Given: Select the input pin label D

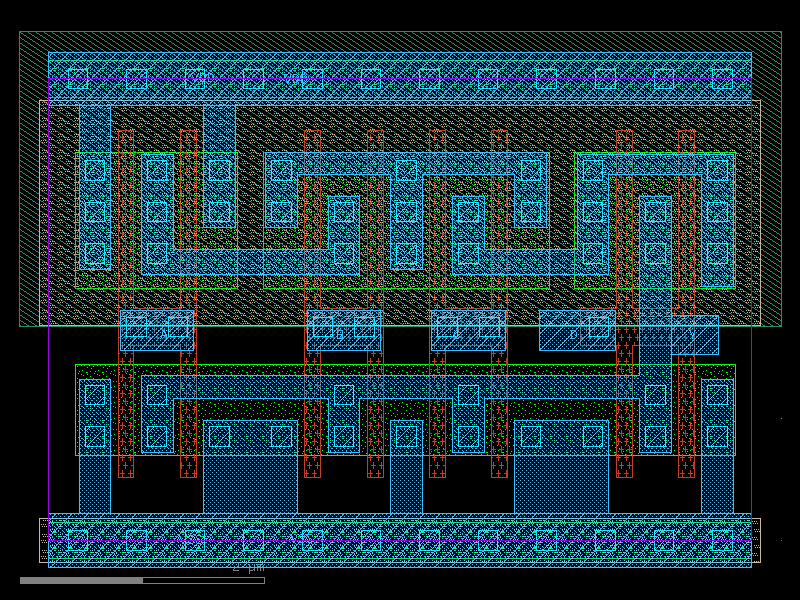Looking at the screenshot, I should coord(573,335).
